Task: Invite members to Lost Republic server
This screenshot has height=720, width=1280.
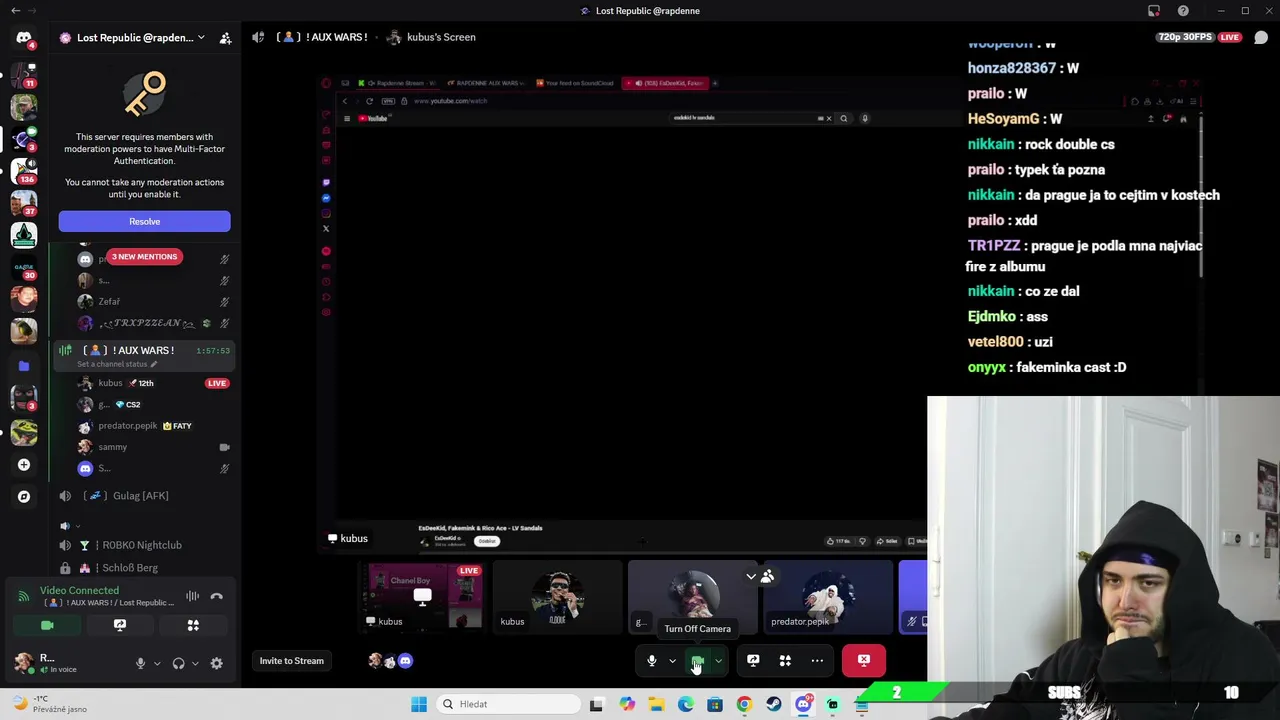Action: (x=225, y=38)
